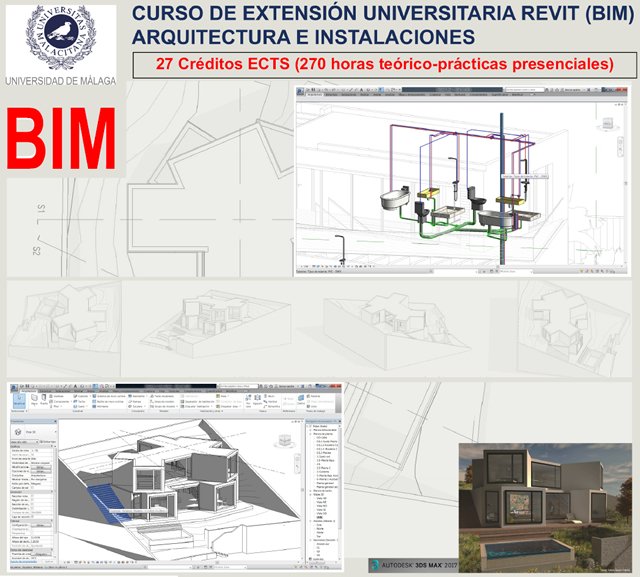Pick the Suelo floor tool
Viewport: 640px width, 577px height.
click(79, 406)
